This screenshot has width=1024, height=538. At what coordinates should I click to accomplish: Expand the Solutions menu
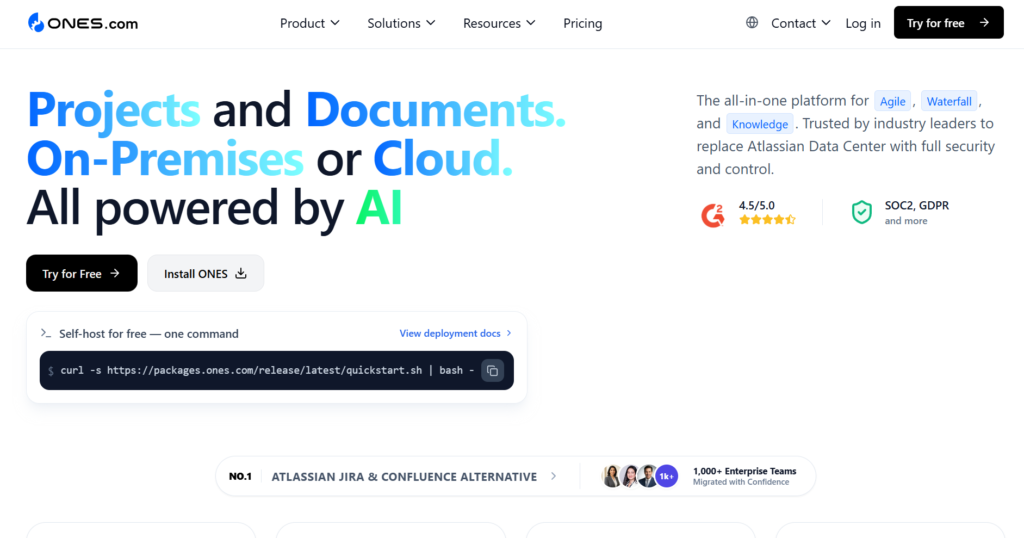[401, 23]
